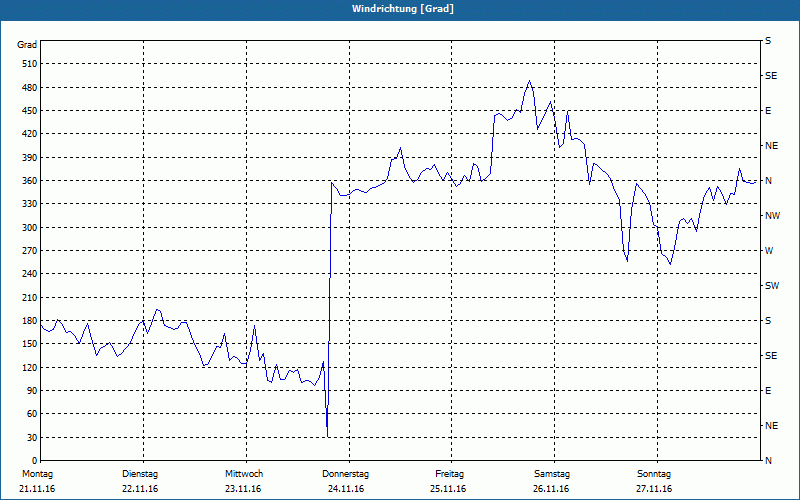Select the 150 degree axis label
800x500 pixels.
[x=30, y=344]
